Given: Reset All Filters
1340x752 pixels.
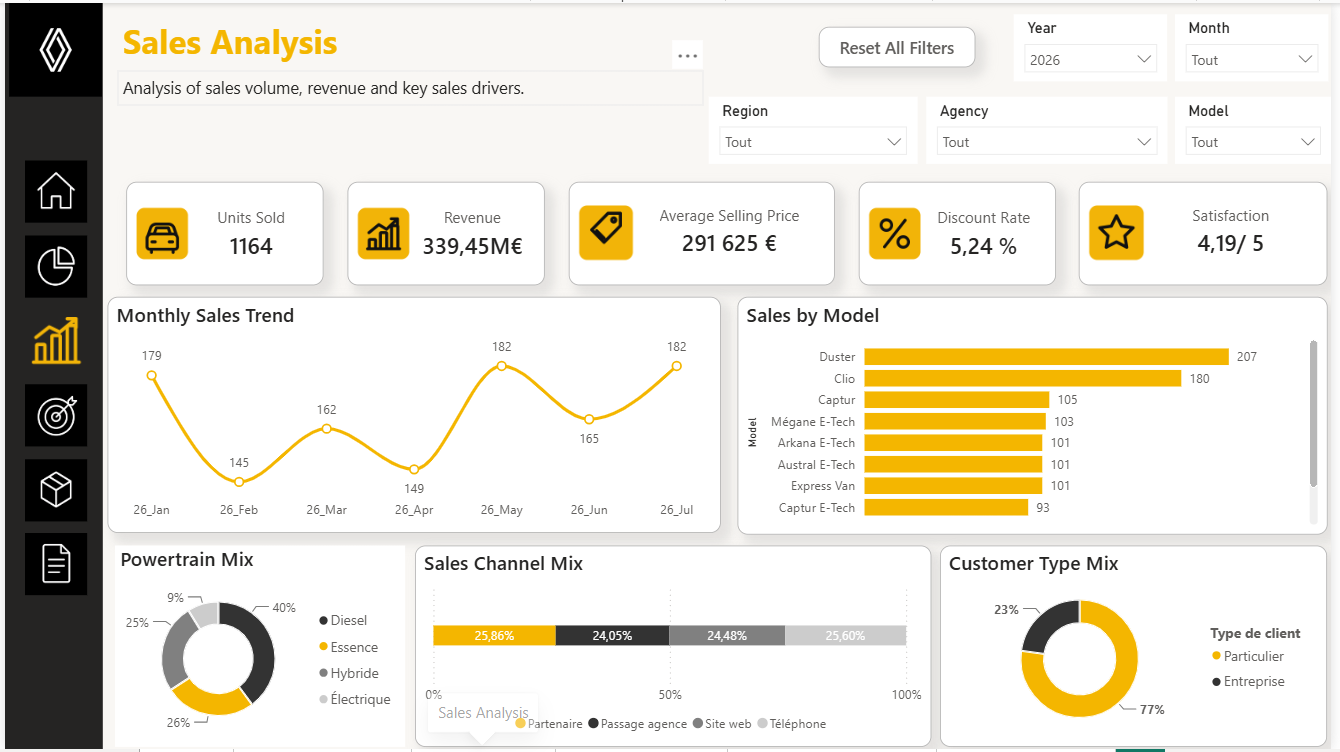Looking at the screenshot, I should pyautogui.click(x=897, y=48).
